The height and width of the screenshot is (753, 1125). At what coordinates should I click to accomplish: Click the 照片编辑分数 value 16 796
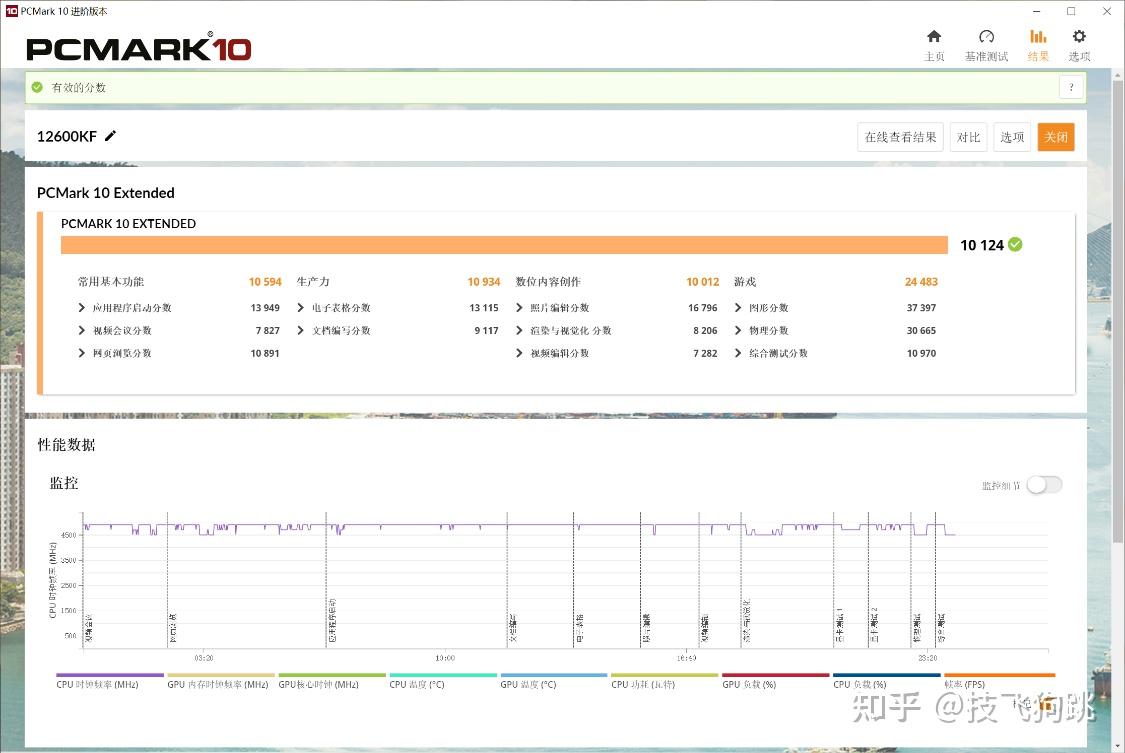click(x=702, y=308)
